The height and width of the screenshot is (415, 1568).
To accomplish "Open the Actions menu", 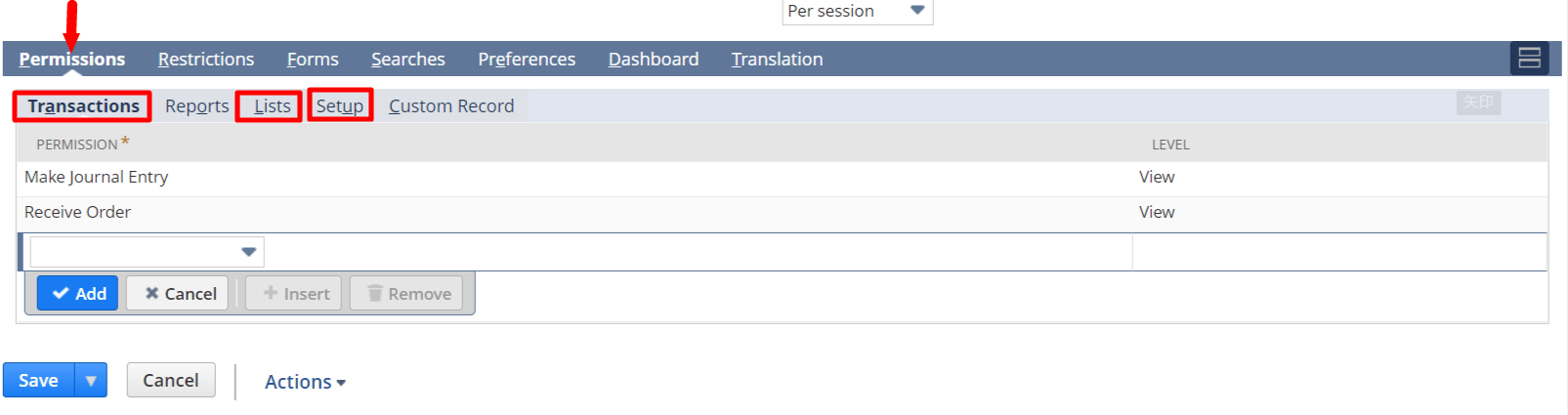I will coord(305,382).
